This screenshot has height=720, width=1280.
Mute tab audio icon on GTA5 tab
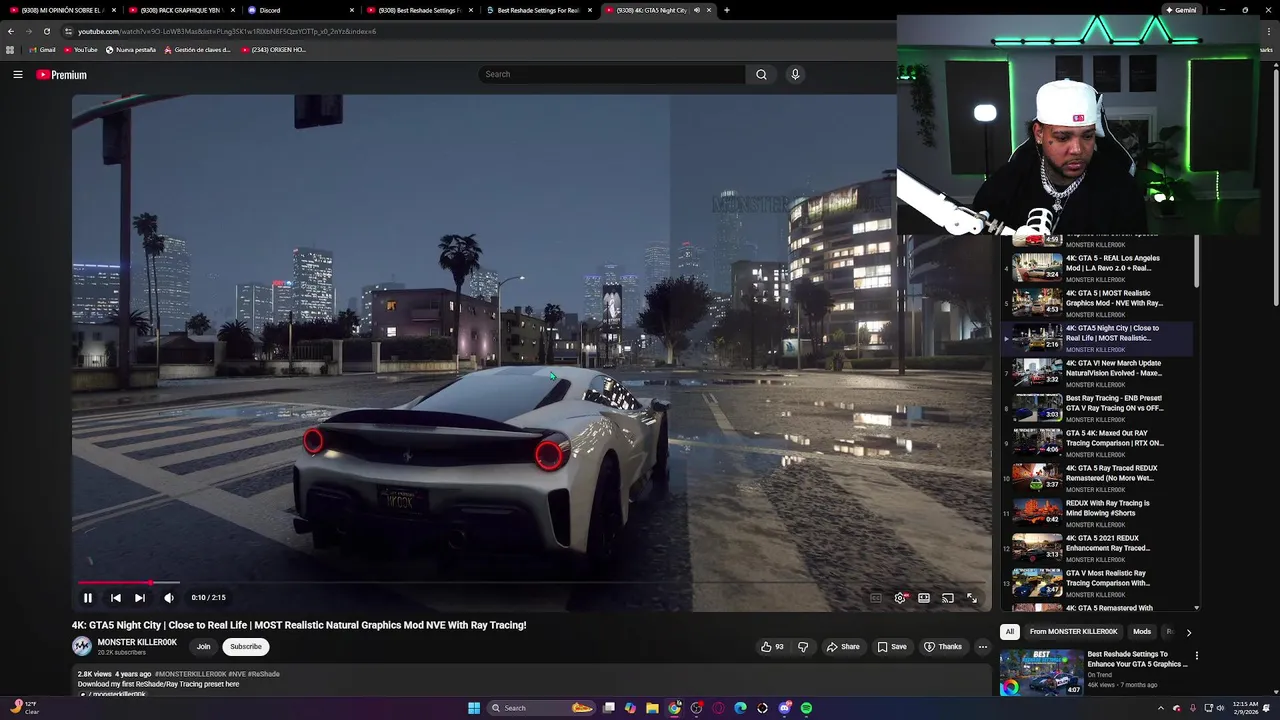(697, 10)
